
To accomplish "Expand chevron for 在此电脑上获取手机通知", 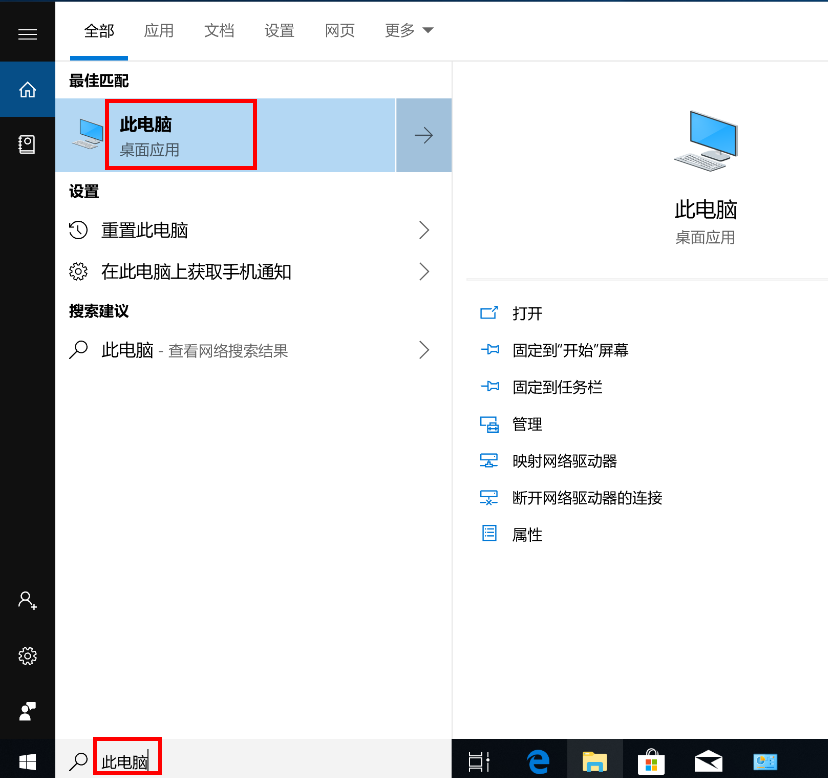I will [424, 272].
